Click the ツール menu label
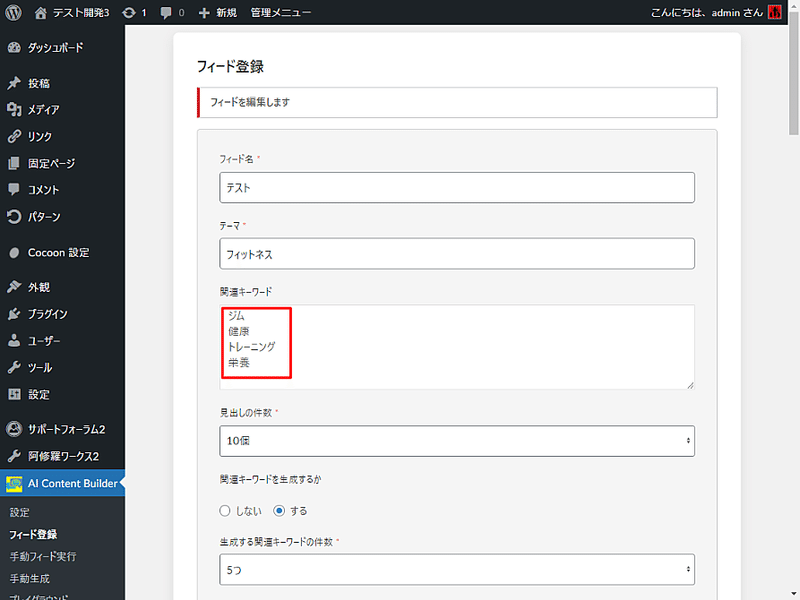 coord(40,367)
